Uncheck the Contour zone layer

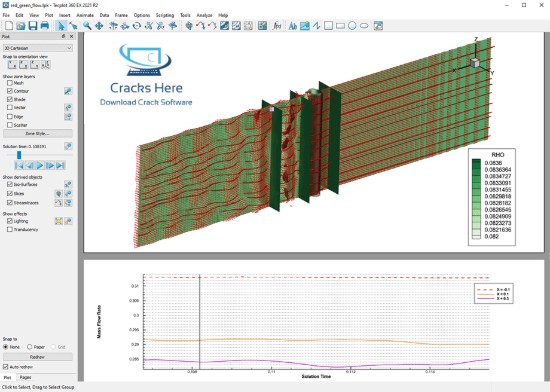point(9,91)
